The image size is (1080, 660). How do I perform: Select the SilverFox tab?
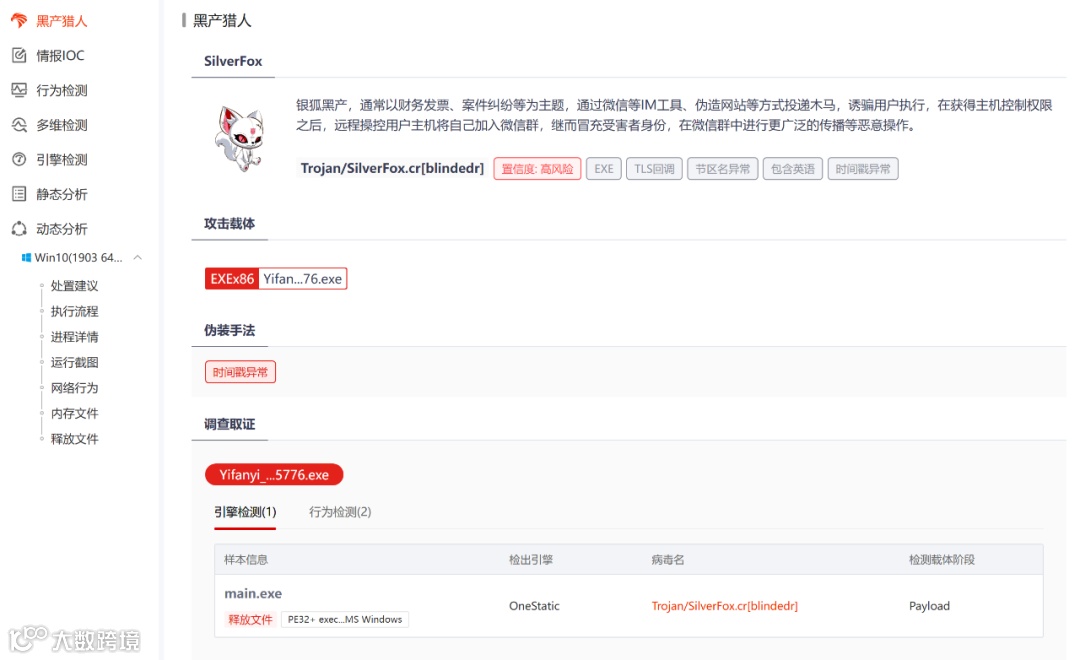point(233,61)
